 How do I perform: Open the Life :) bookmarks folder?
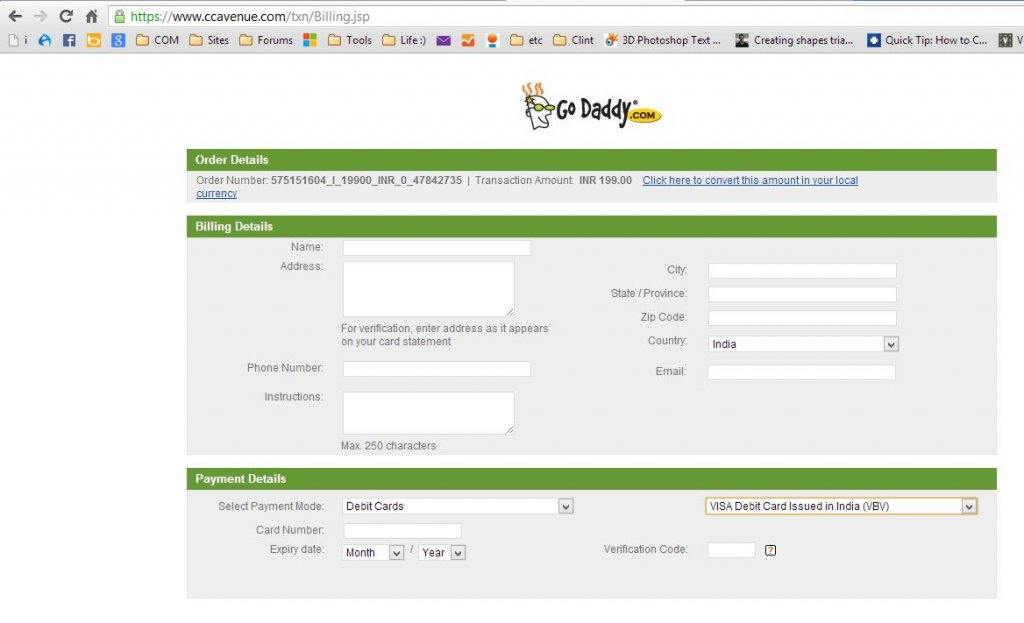(x=404, y=40)
